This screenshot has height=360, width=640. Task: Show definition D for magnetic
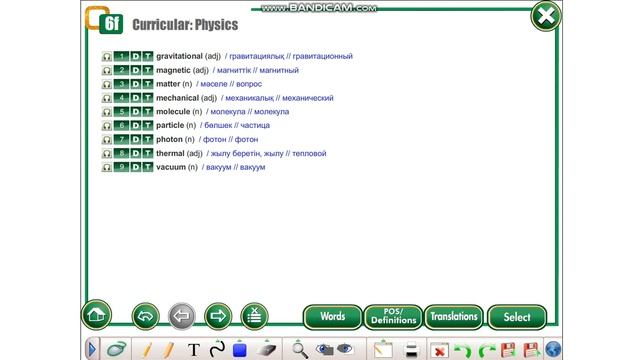click(136, 70)
